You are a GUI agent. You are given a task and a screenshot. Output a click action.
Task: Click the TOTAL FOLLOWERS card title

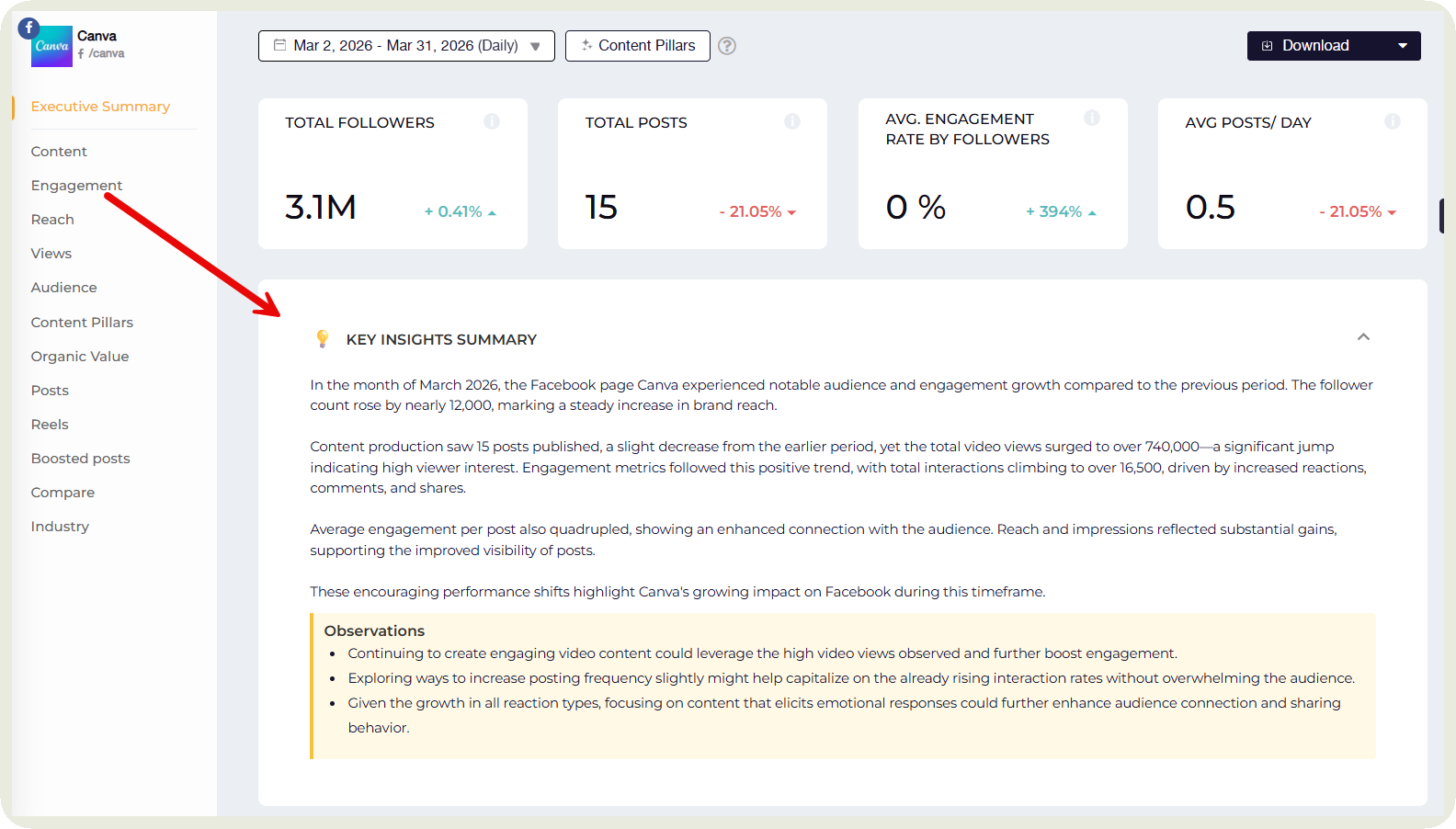point(359,123)
